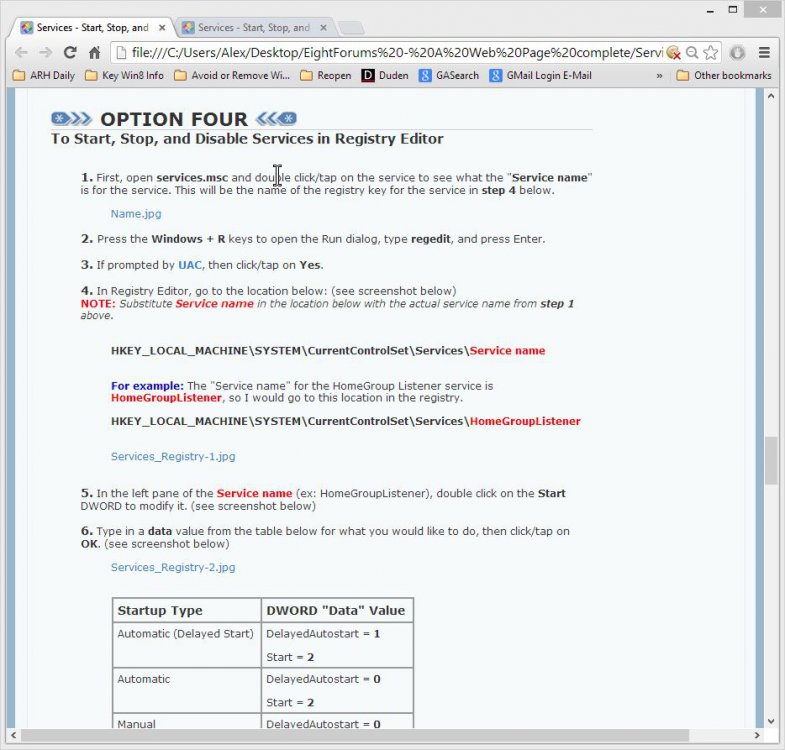Open the Chrome hamburger menu
Screen dimensions: 785x750
click(x=764, y=52)
